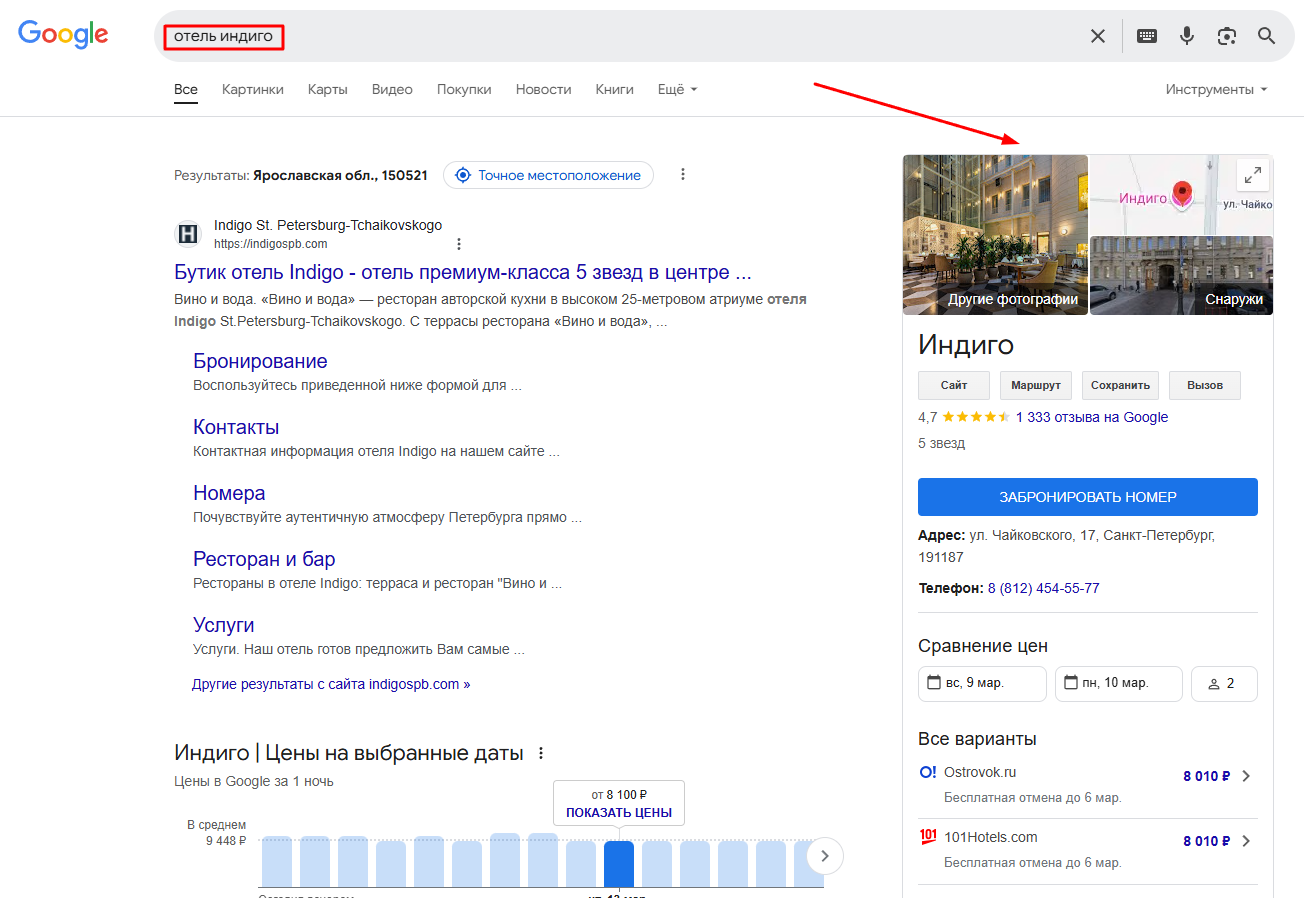Click the magnifying glass to search
This screenshot has width=1304, height=898.
click(x=1266, y=35)
